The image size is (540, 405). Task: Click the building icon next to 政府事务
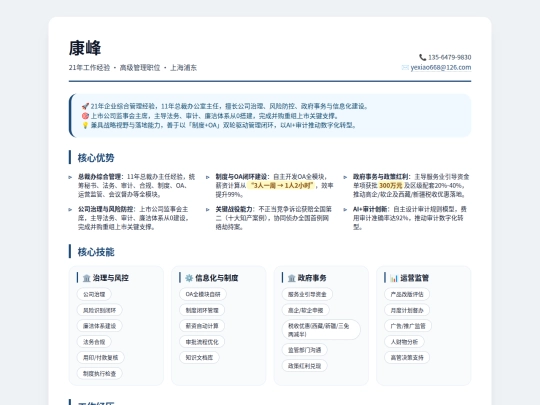point(291,278)
